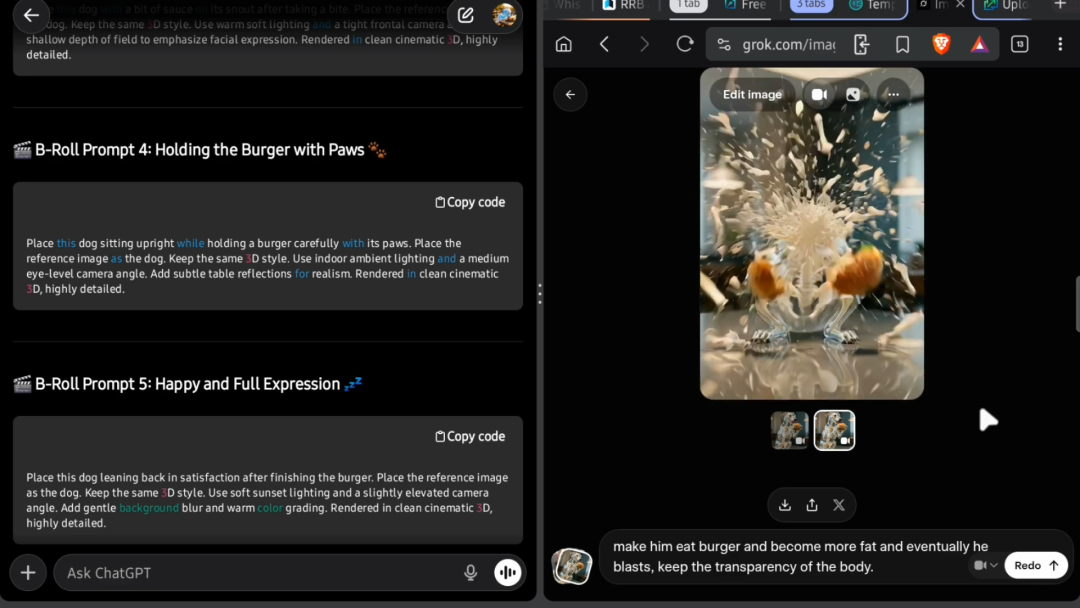This screenshot has height=608, width=1080.
Task: Click the share upload icon below thumbnails
Action: [x=812, y=505]
